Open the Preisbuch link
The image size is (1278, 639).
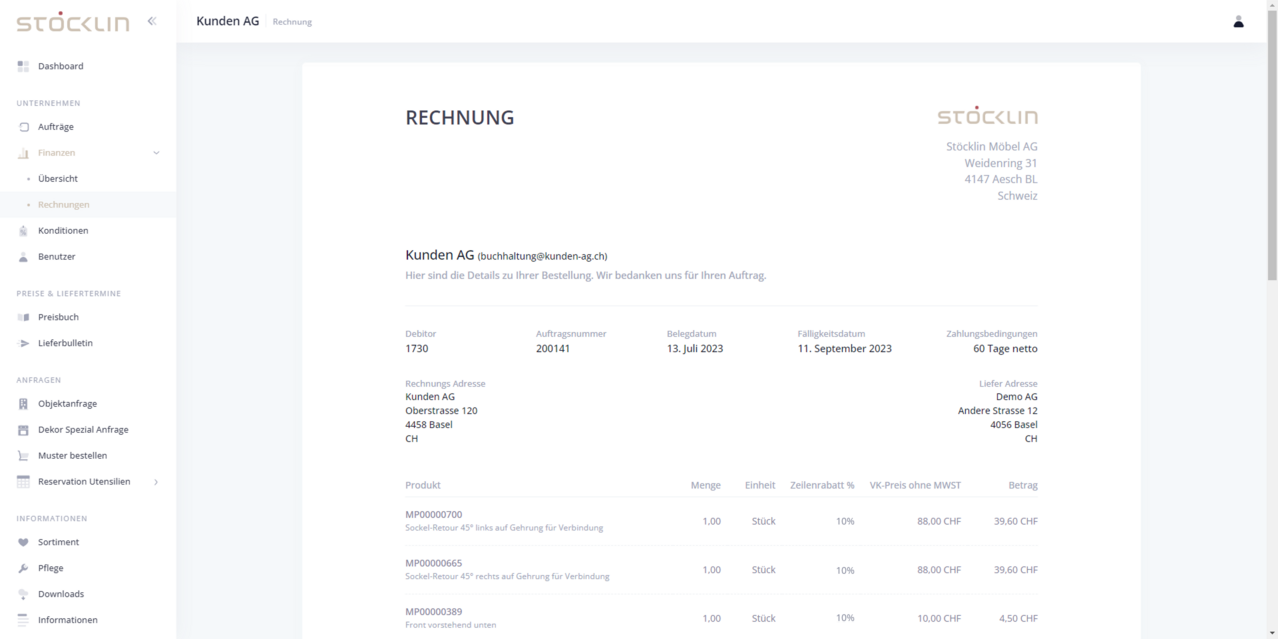58,317
